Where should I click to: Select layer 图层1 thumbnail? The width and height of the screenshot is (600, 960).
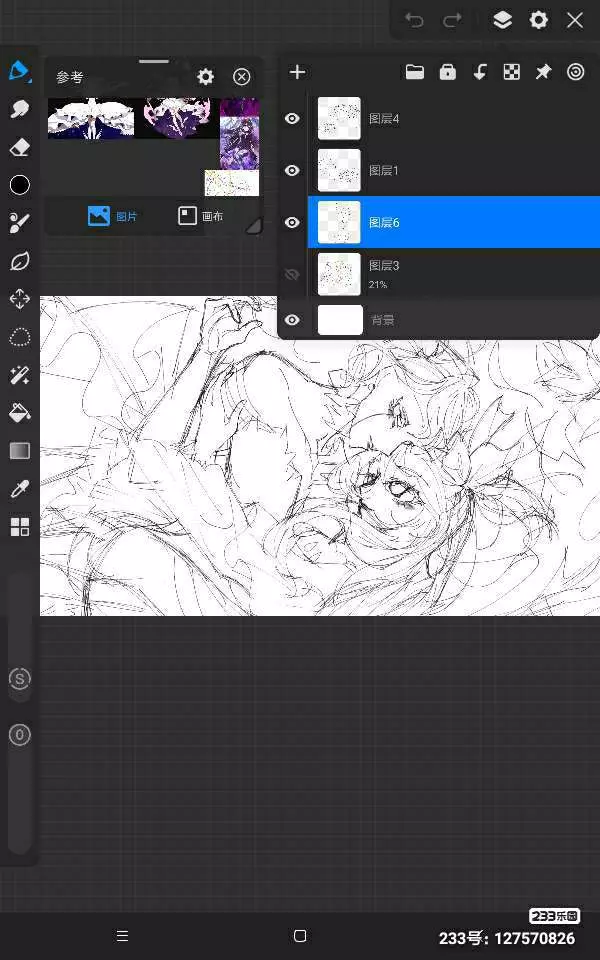(x=339, y=170)
